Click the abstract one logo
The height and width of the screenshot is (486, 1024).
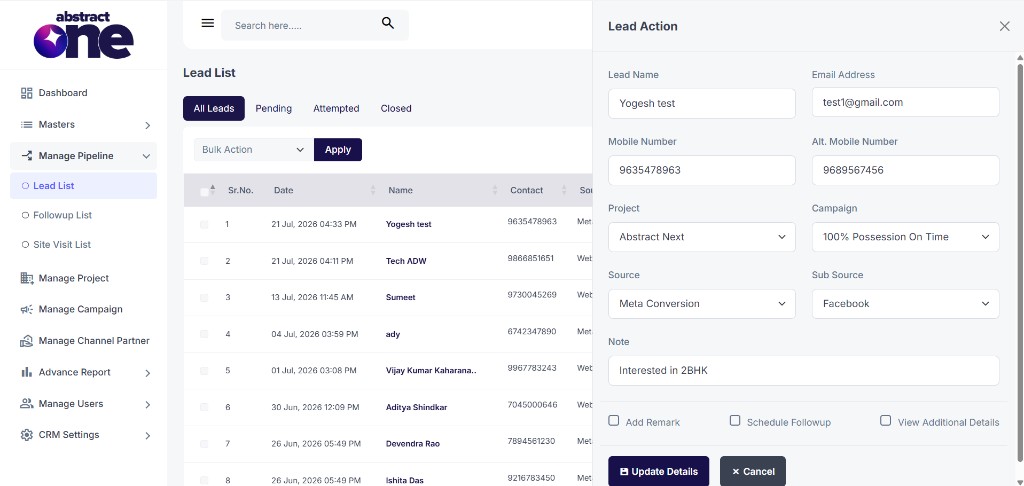(84, 35)
